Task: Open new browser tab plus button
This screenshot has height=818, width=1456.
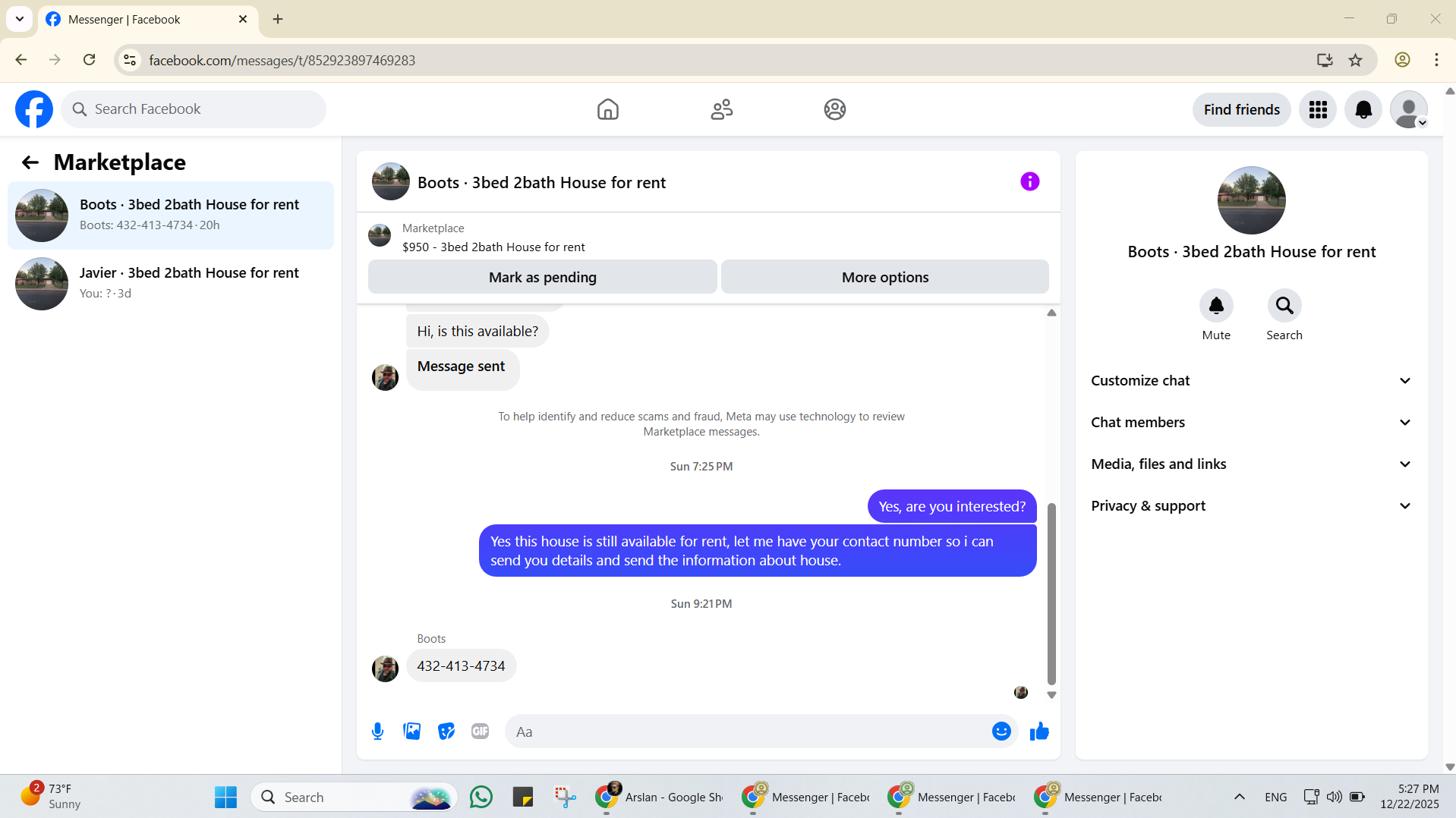Action: (278, 20)
